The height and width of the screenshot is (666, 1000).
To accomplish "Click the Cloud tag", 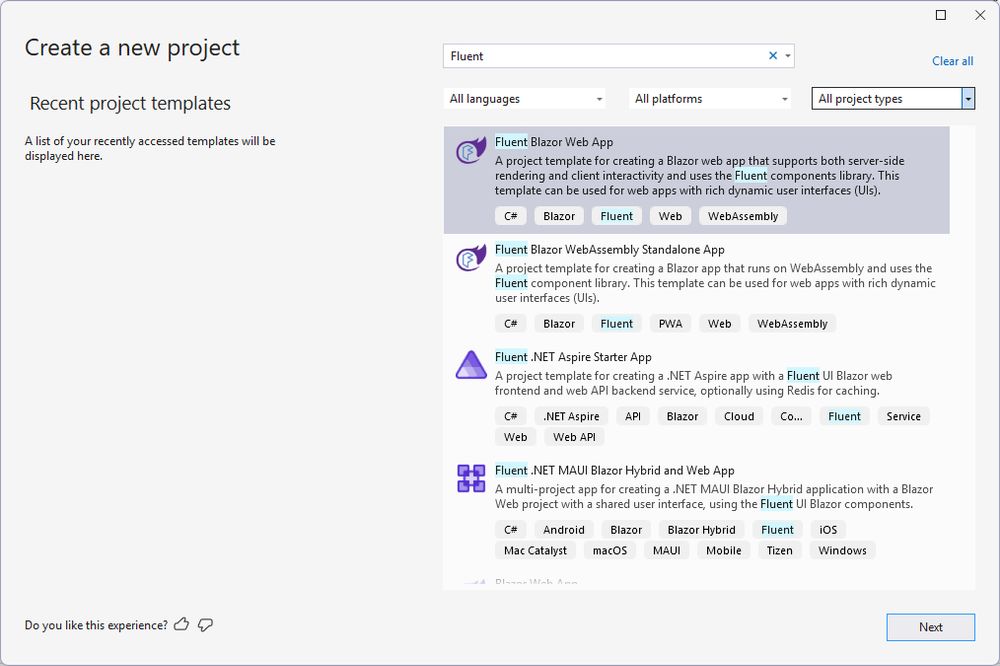I will pos(739,417).
